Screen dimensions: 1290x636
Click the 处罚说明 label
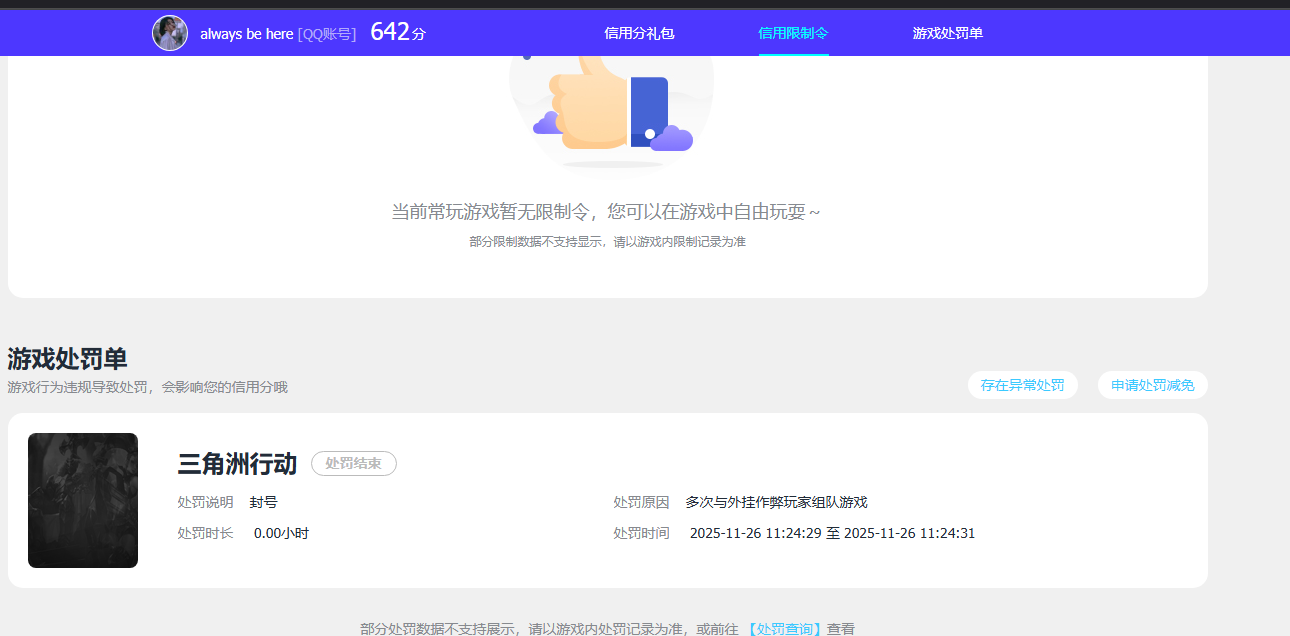click(x=205, y=502)
